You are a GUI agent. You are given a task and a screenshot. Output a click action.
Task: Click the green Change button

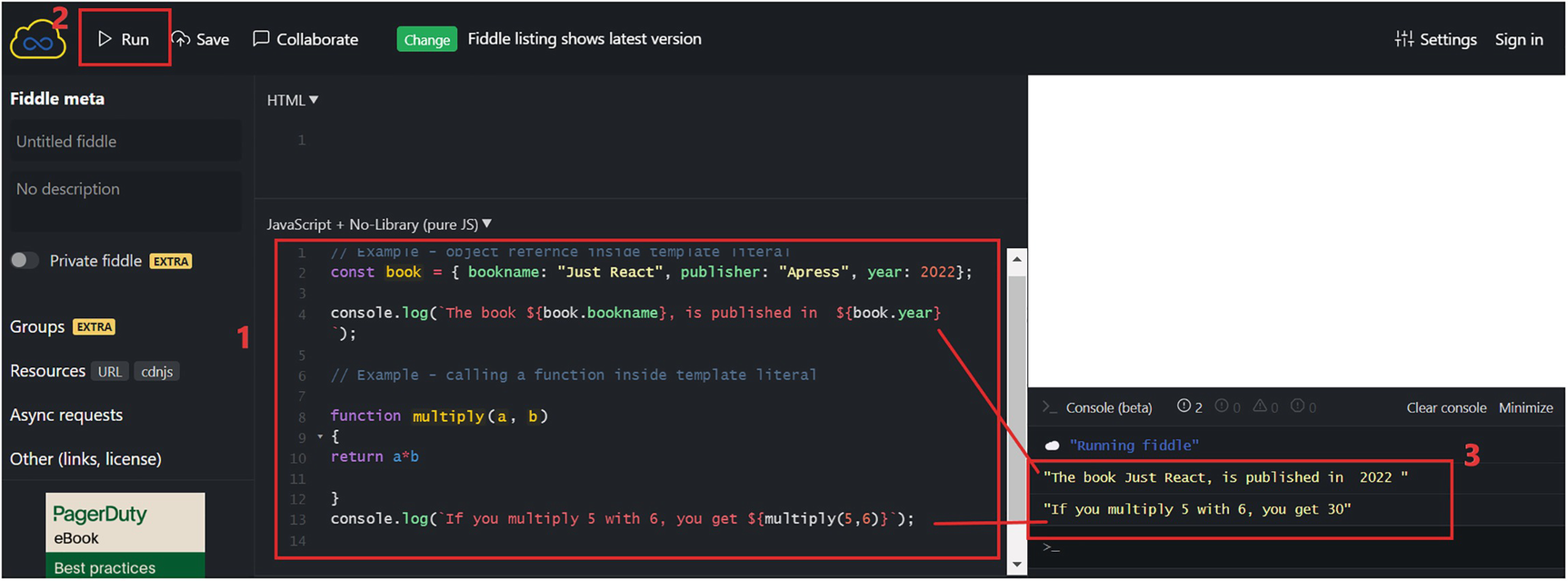(426, 39)
